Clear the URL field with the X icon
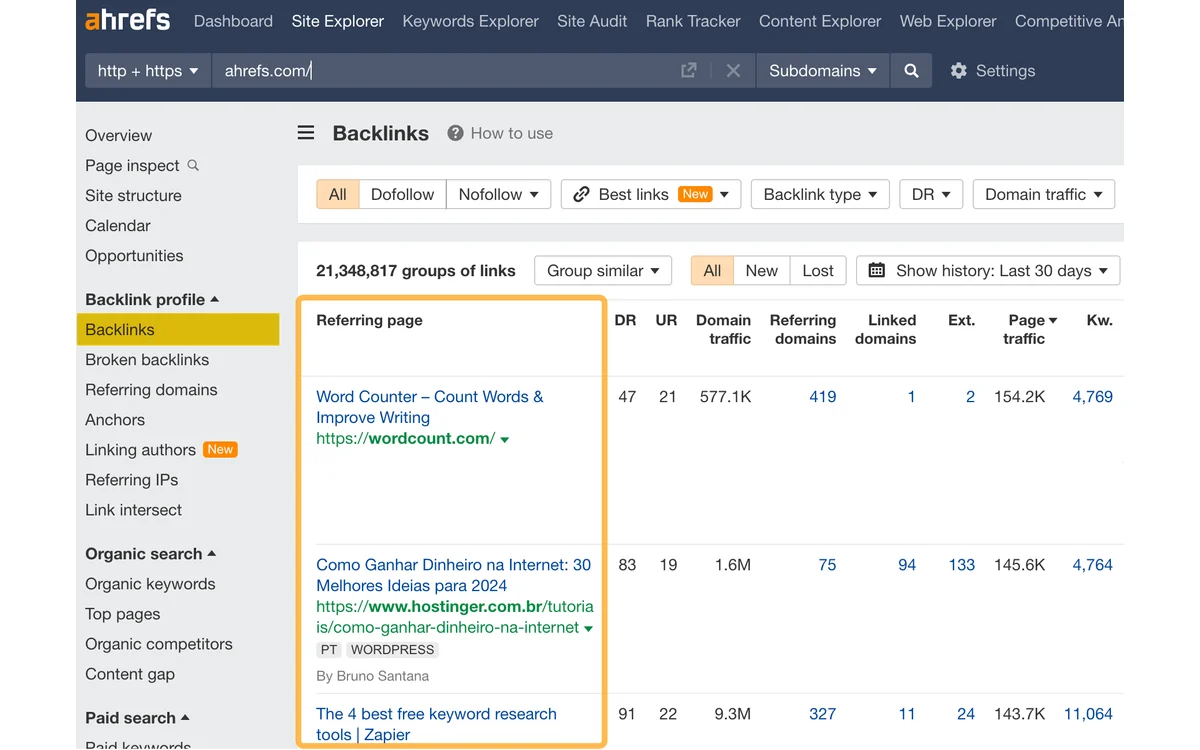 click(x=733, y=70)
